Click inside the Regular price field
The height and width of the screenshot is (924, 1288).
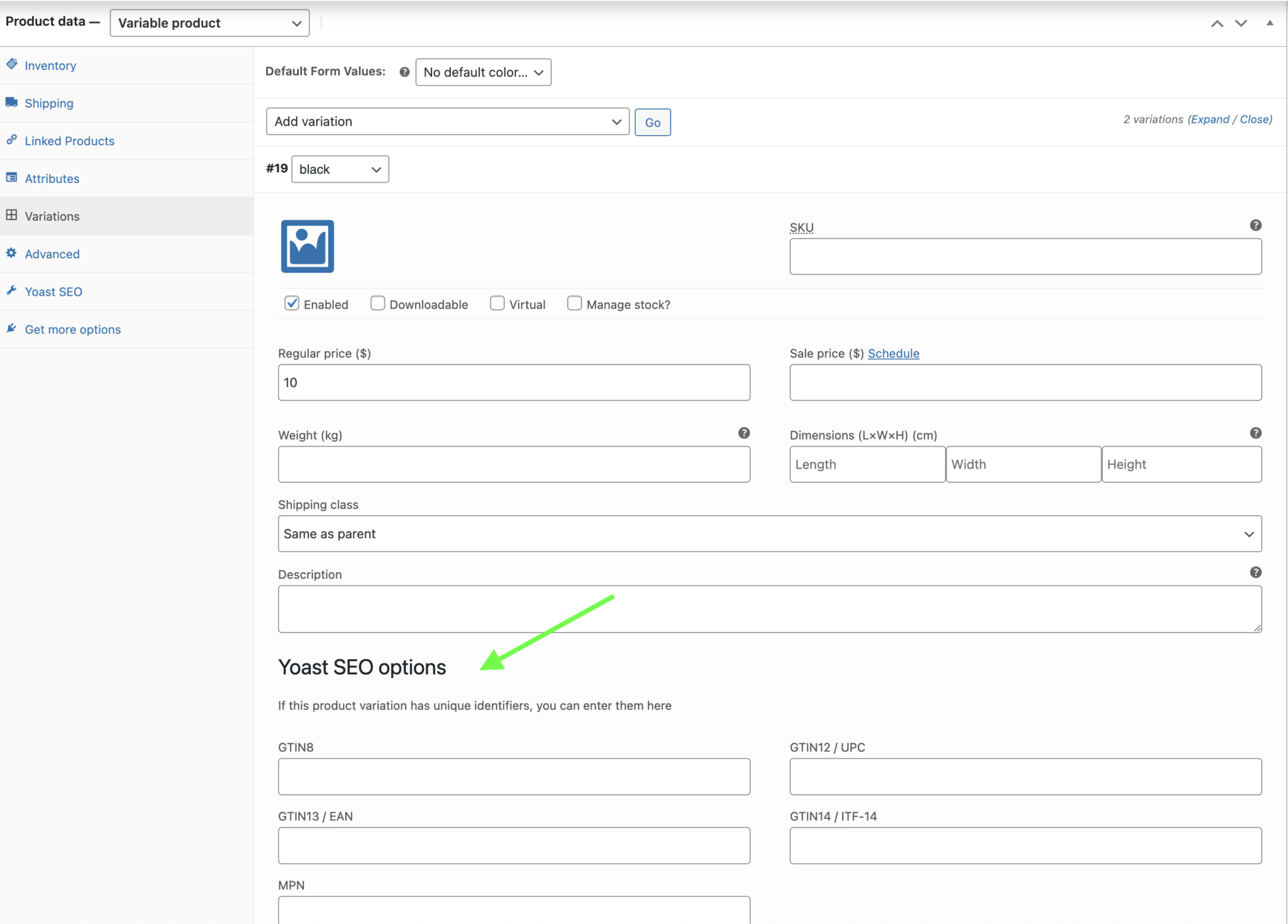514,382
